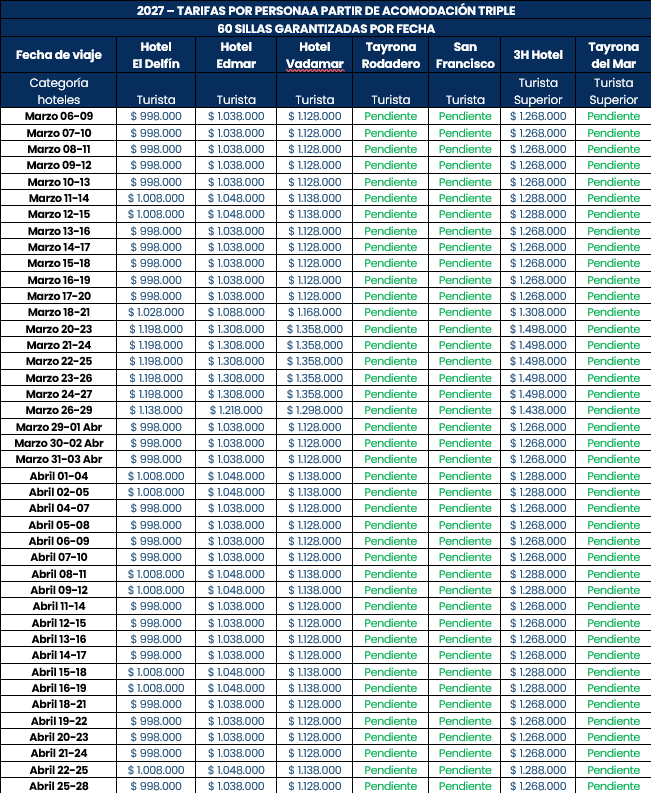Viewport: 651px width, 793px height.
Task: Select San Francisco 'Pendiente' for Marzo 30-02 Abr
Action: [x=465, y=443]
